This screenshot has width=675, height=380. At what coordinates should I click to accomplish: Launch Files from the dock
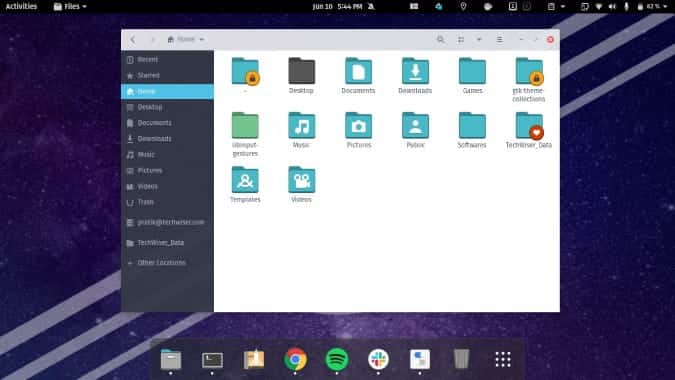click(171, 359)
